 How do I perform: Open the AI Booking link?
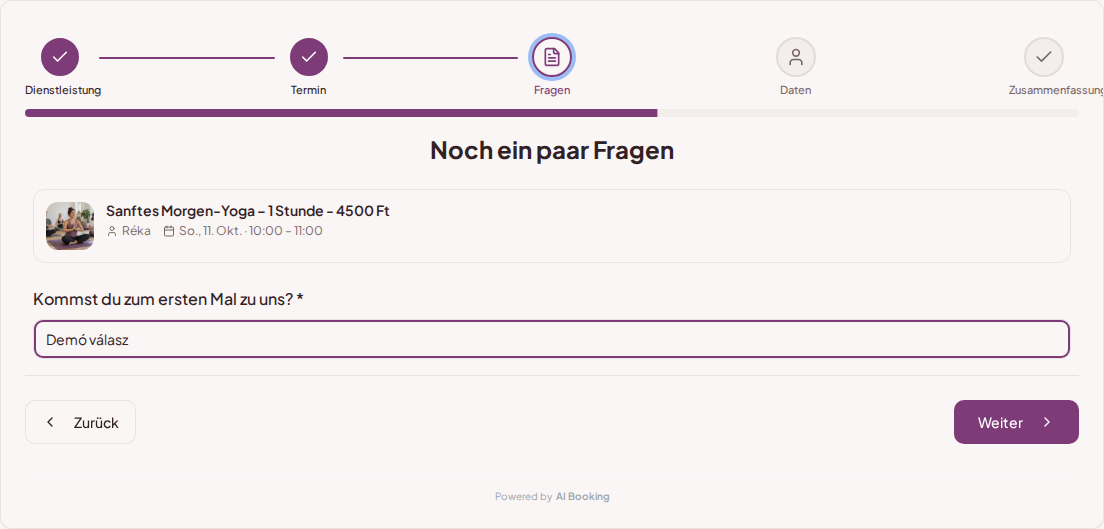(x=582, y=497)
